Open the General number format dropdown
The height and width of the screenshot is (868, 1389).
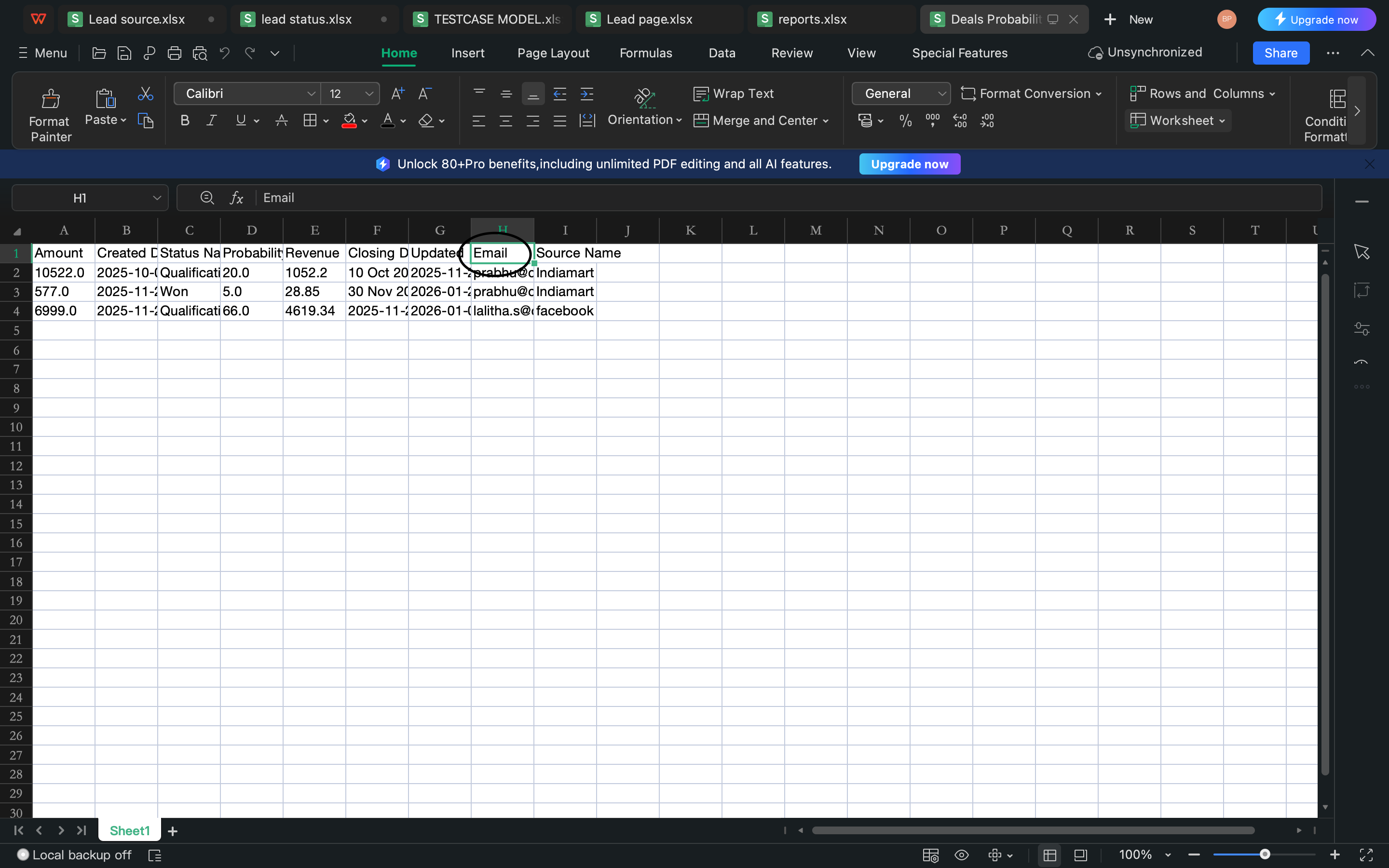(942, 94)
